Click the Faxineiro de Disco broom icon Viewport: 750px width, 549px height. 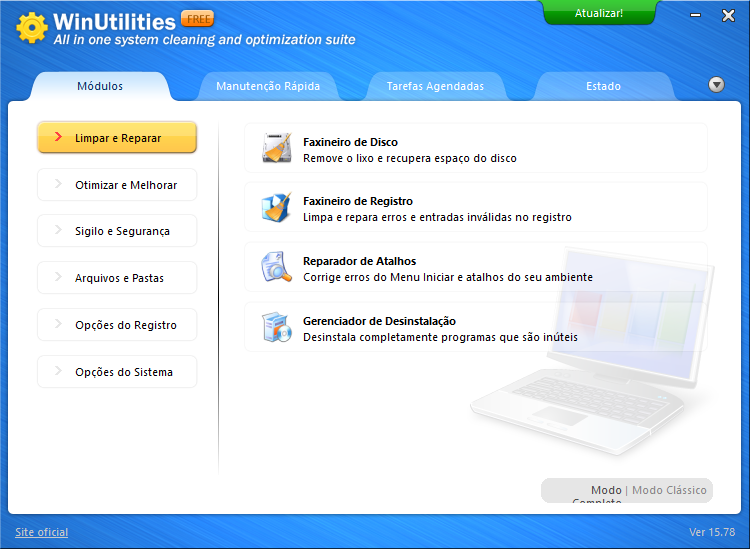(276, 148)
